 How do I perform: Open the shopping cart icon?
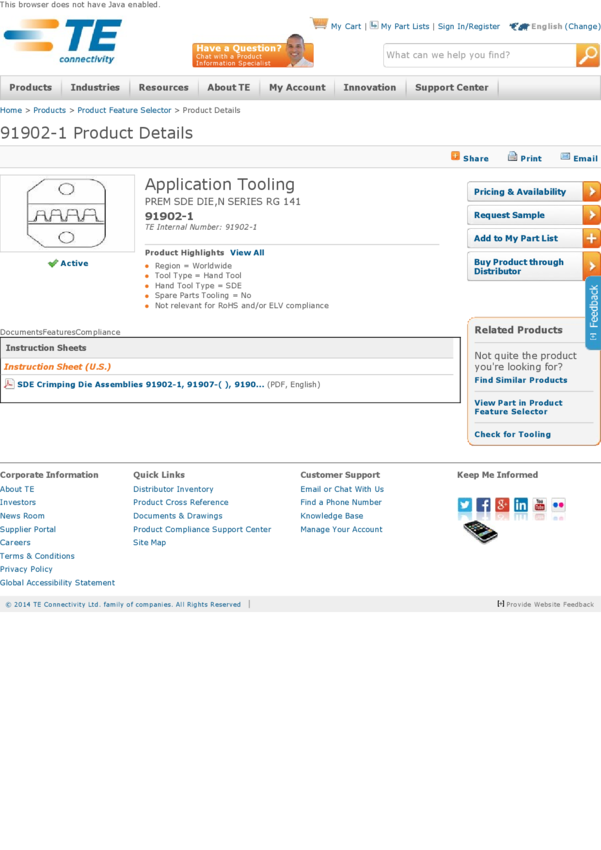pos(319,24)
